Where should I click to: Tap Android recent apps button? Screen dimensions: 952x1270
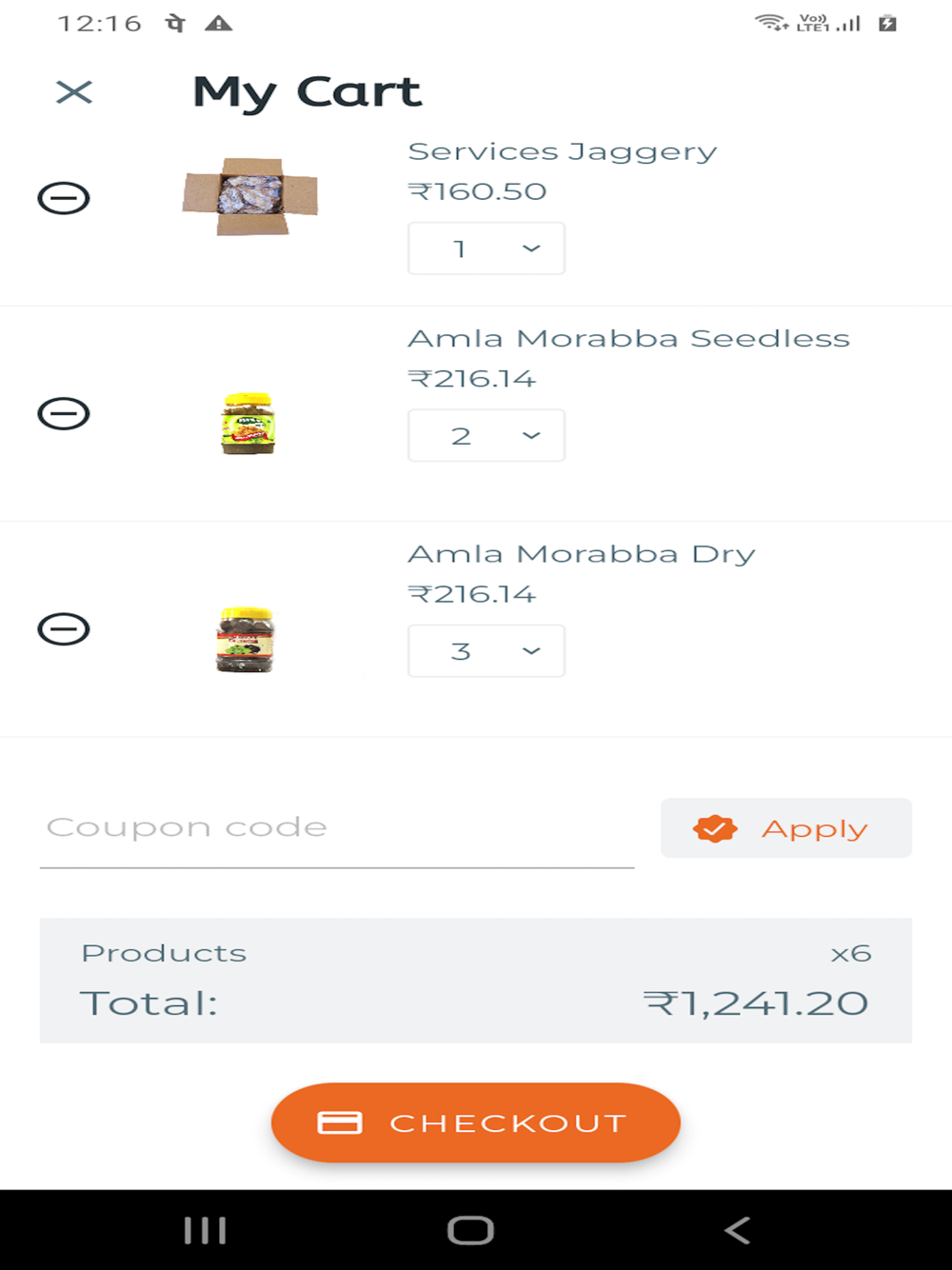click(x=205, y=1230)
